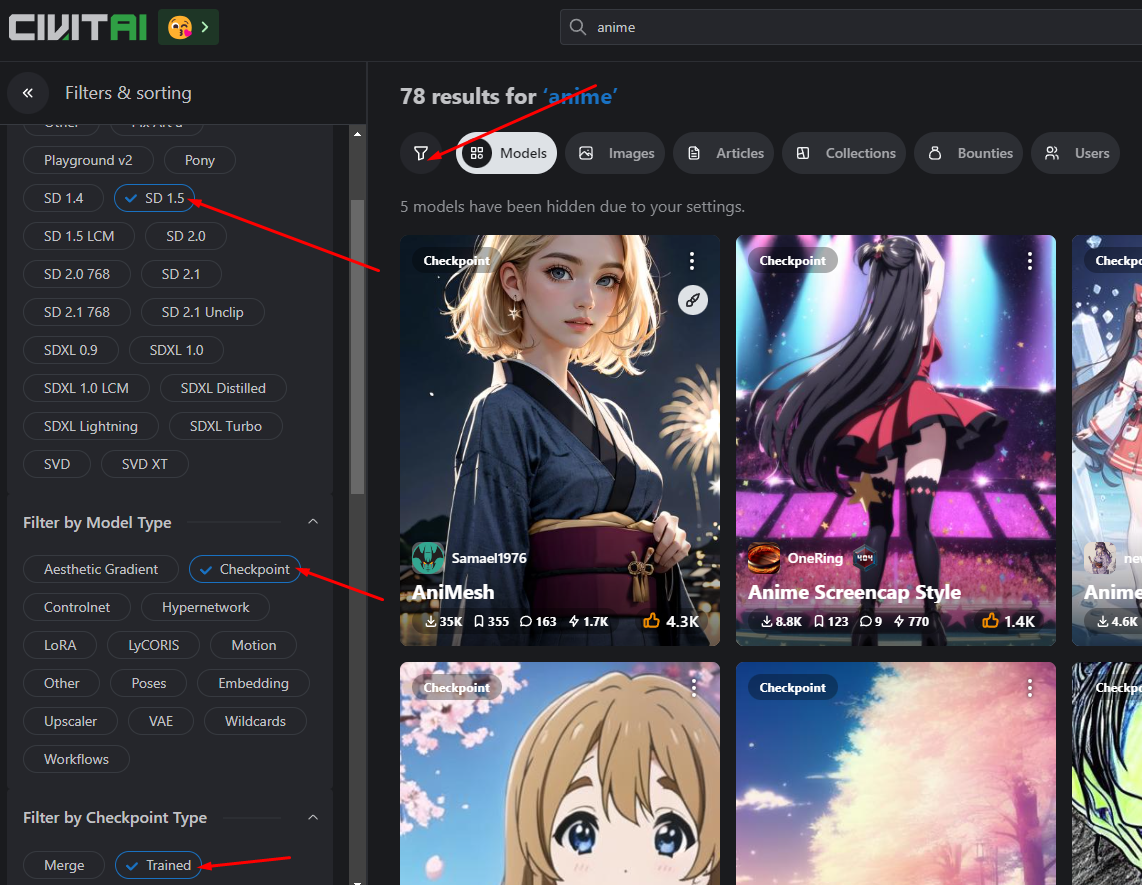This screenshot has width=1142, height=885.
Task: Collapse the Filter by Checkpoint Type section
Action: coord(313,817)
